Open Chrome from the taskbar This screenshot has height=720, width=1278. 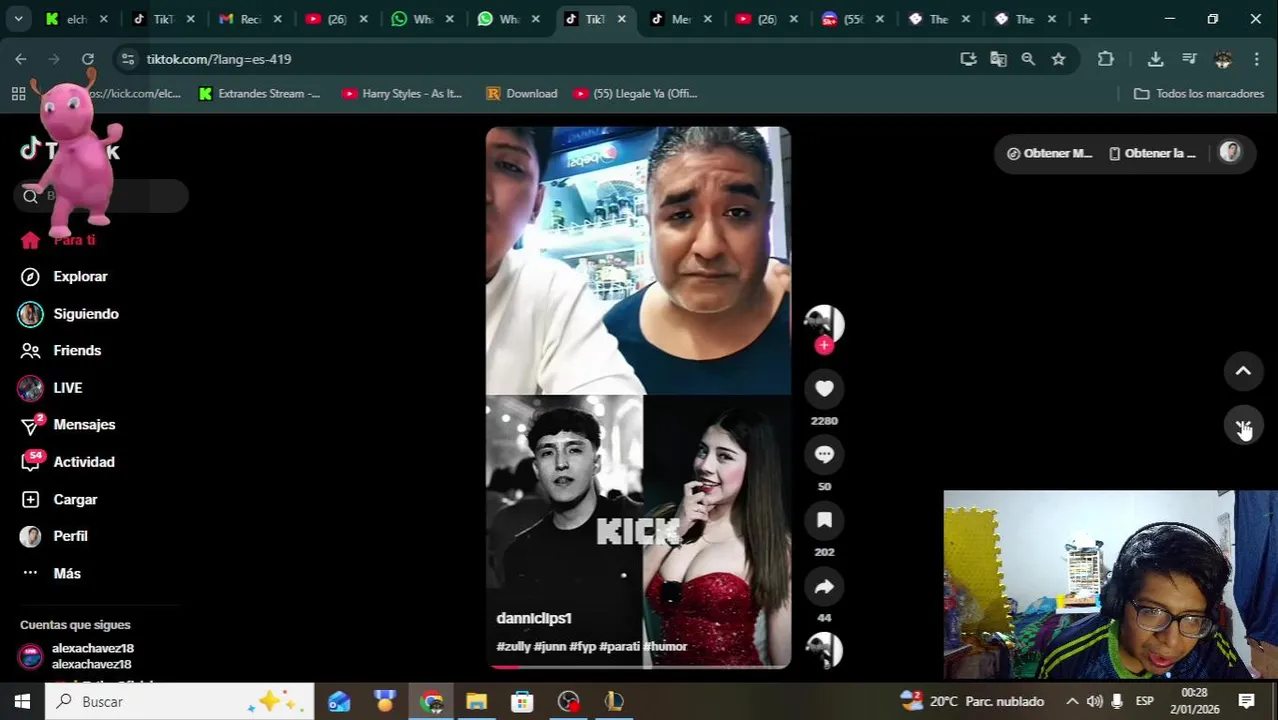tap(431, 702)
